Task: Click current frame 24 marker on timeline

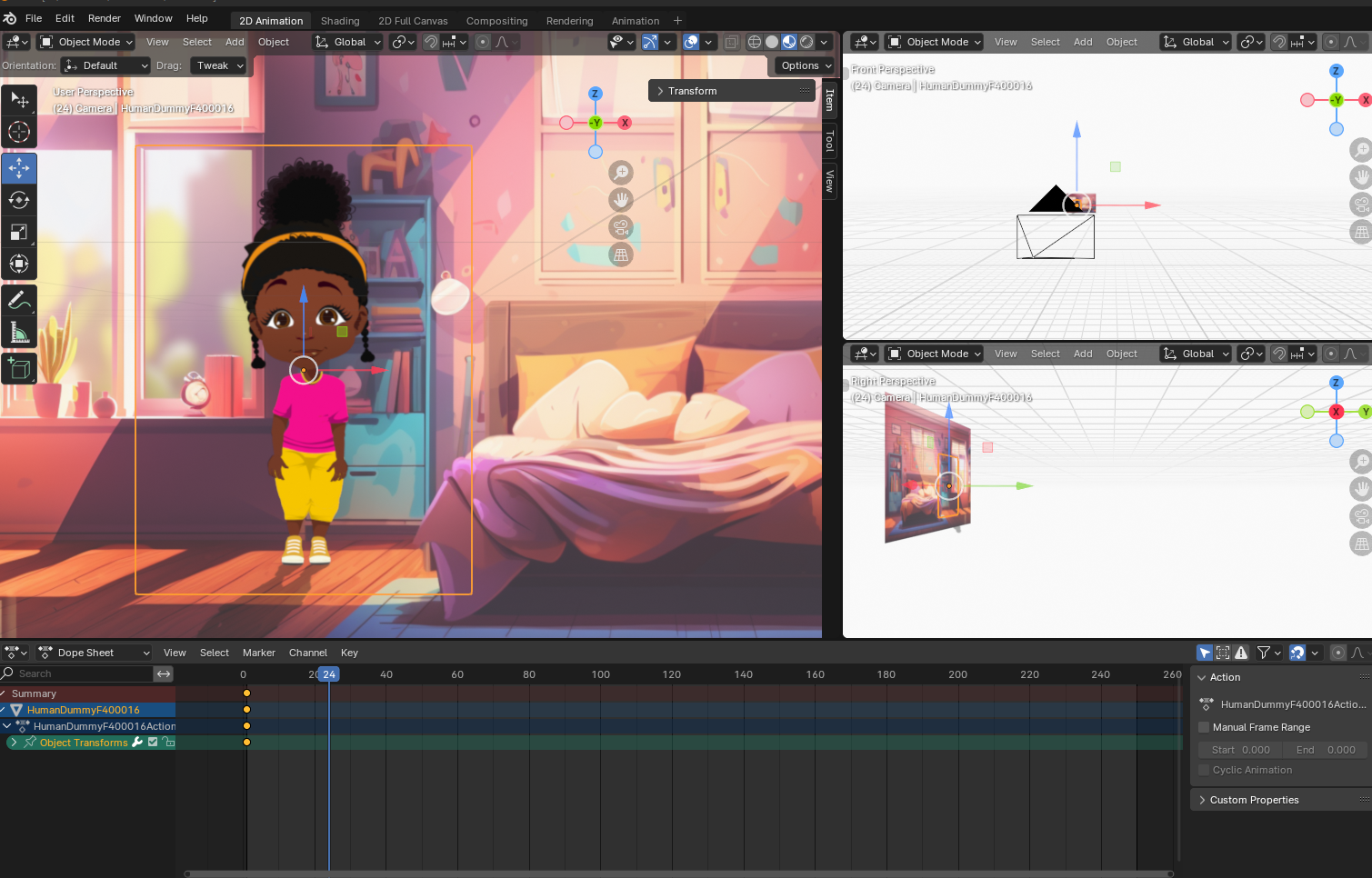Action: coord(329,674)
